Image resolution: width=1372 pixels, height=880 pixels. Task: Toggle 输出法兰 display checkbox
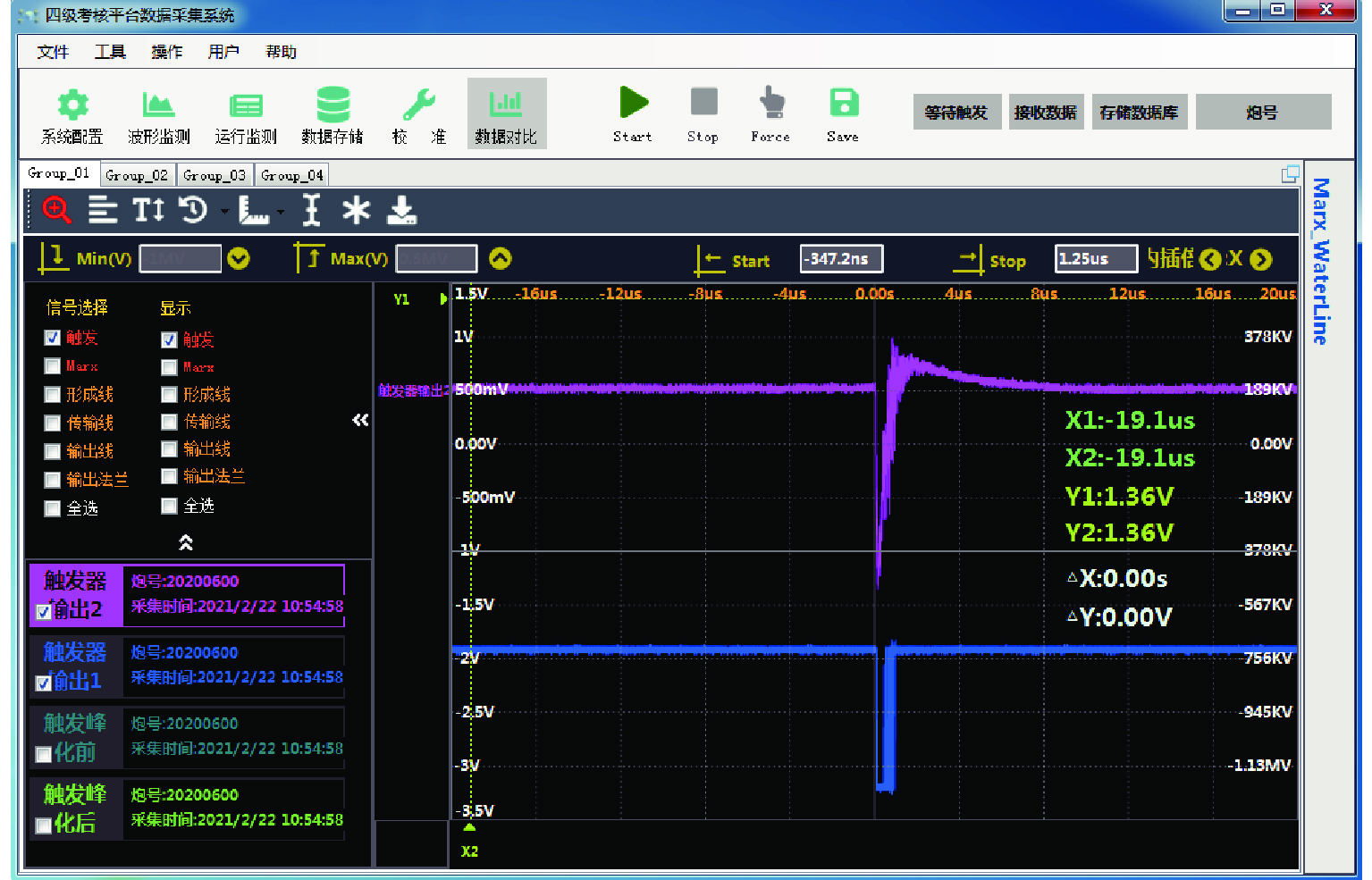(169, 477)
